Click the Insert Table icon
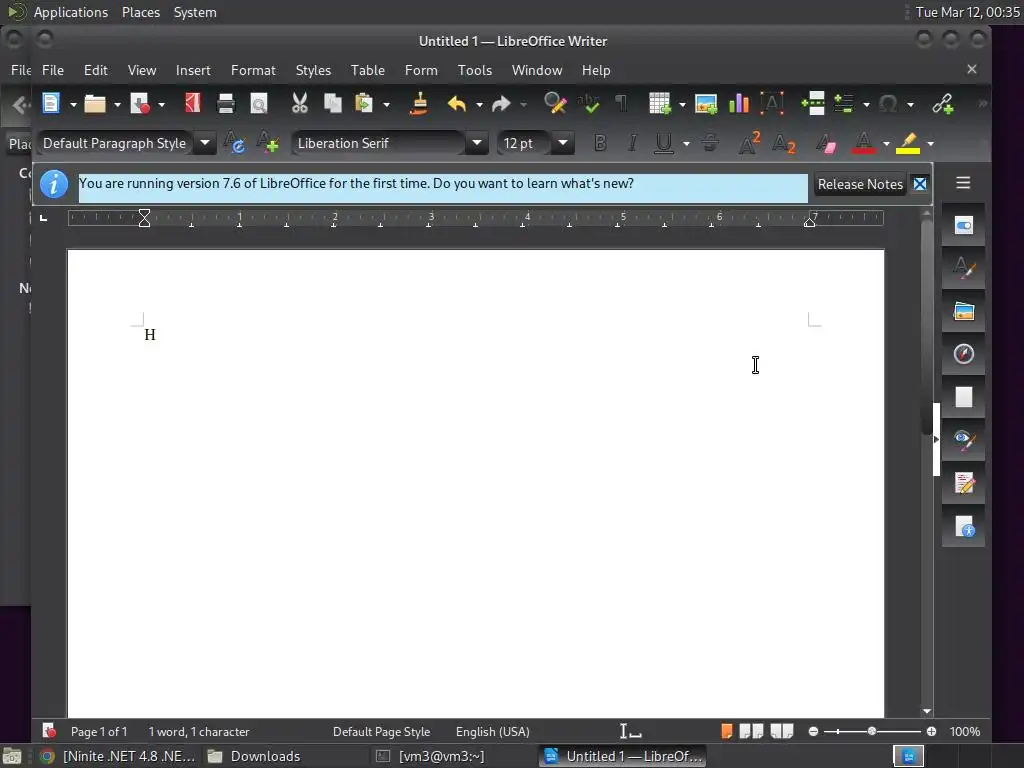The width and height of the screenshot is (1024, 768). [x=660, y=103]
